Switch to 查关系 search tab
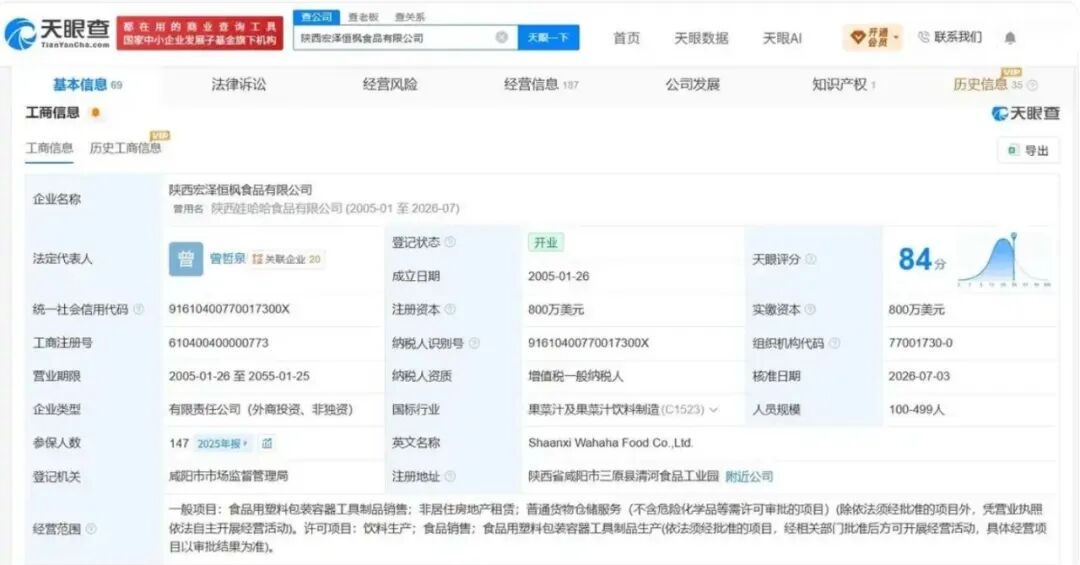 (410, 17)
